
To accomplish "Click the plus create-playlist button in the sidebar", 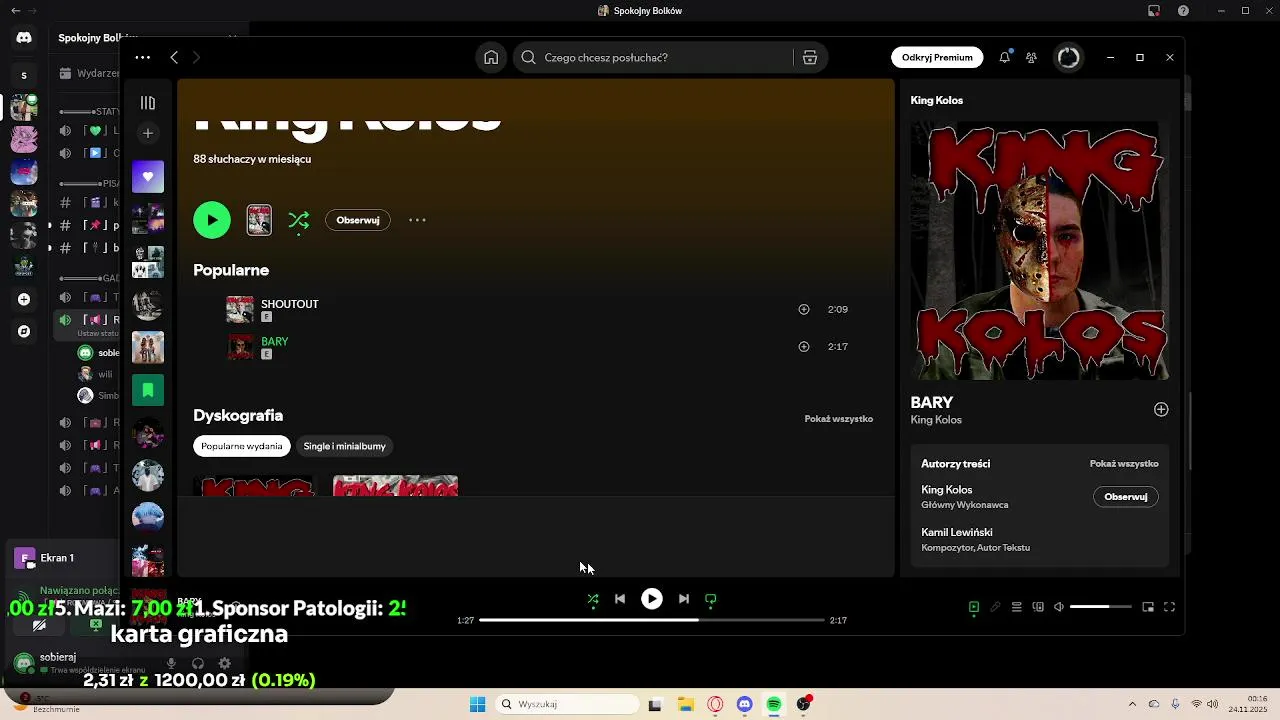I will click(x=148, y=133).
